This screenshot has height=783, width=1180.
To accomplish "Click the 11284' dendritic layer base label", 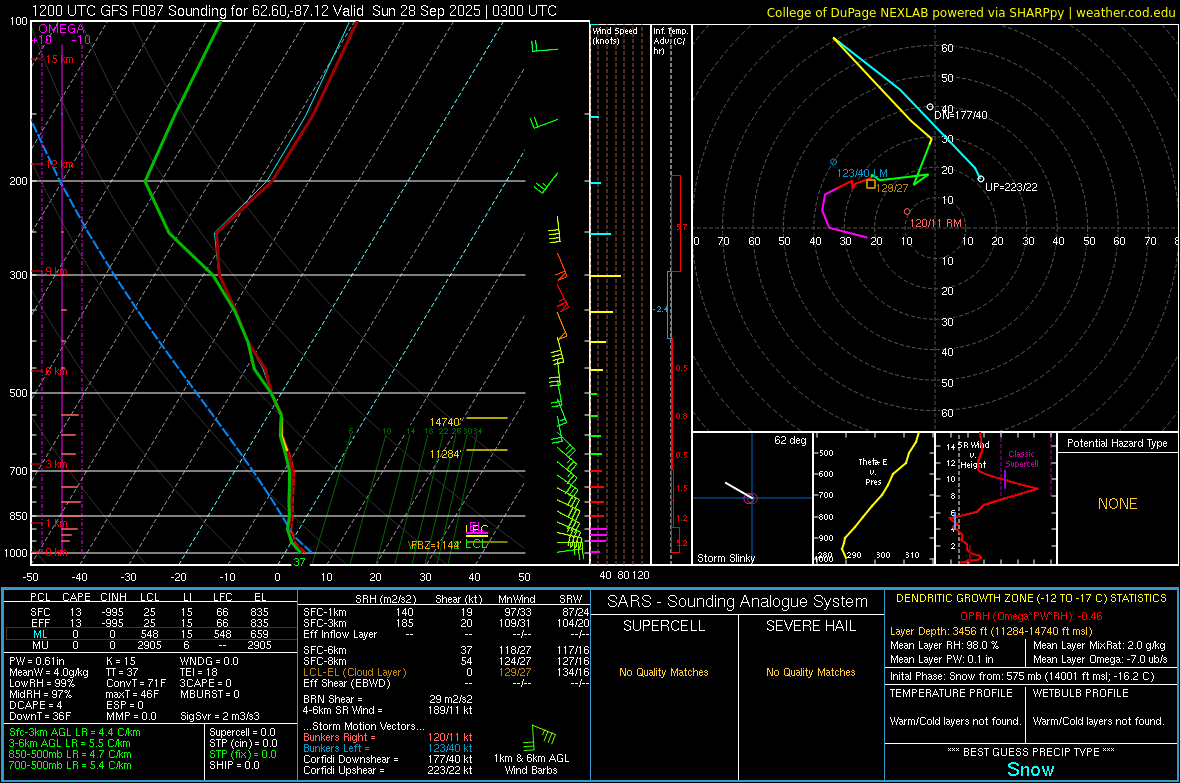I will (446, 454).
